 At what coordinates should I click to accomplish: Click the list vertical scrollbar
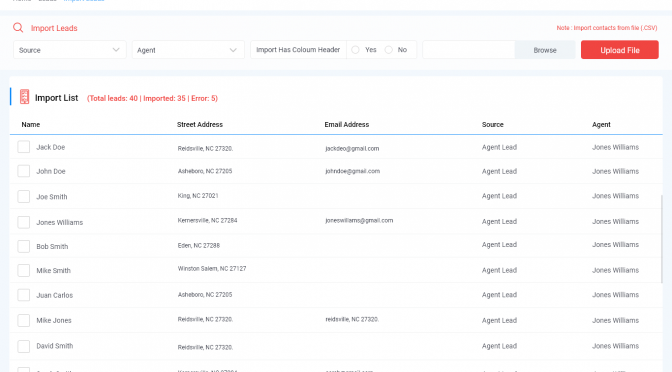click(661, 239)
